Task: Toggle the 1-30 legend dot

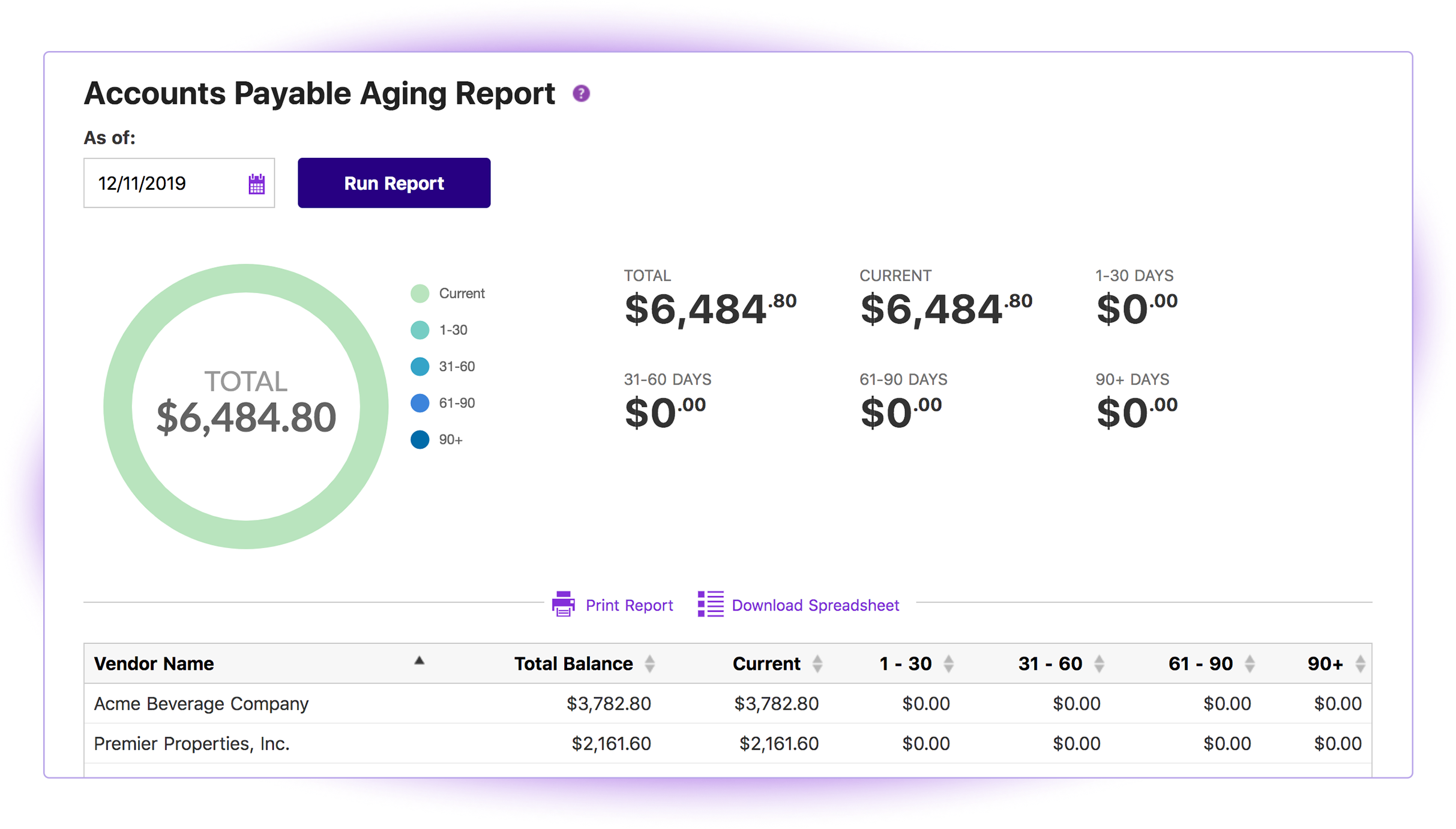Action: coord(420,330)
